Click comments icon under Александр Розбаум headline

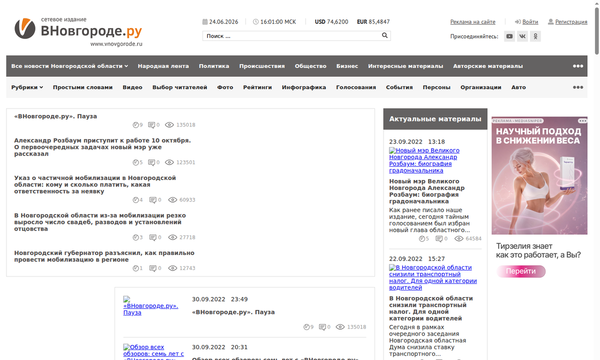[x=152, y=163]
